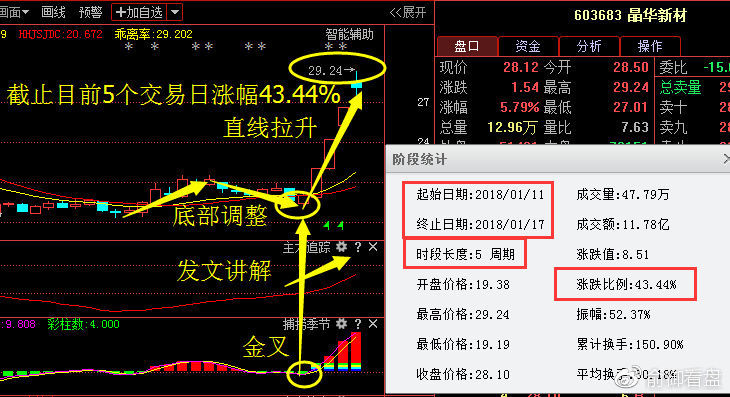
Task: Close the 捕捞季节 indicator panel
Action: pos(373,324)
